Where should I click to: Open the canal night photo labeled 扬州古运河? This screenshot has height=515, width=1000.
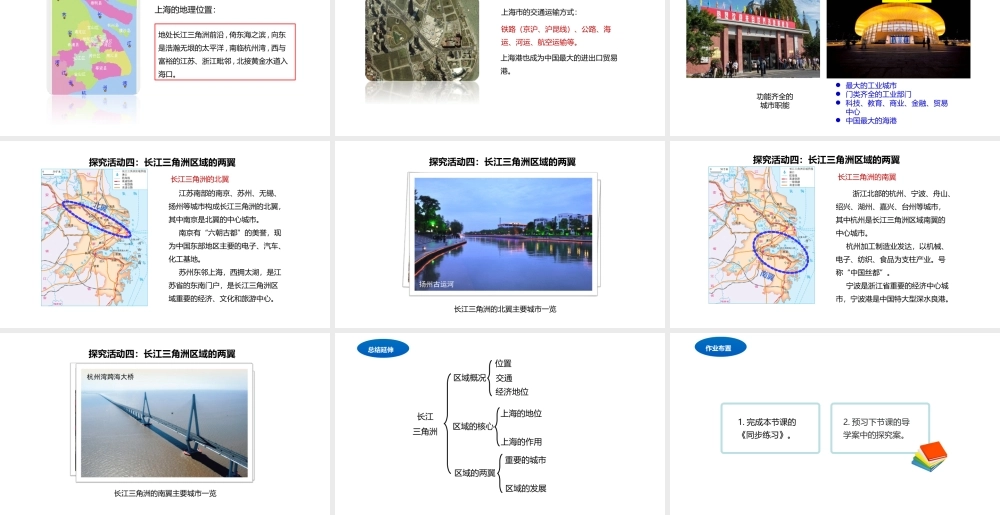(x=503, y=234)
